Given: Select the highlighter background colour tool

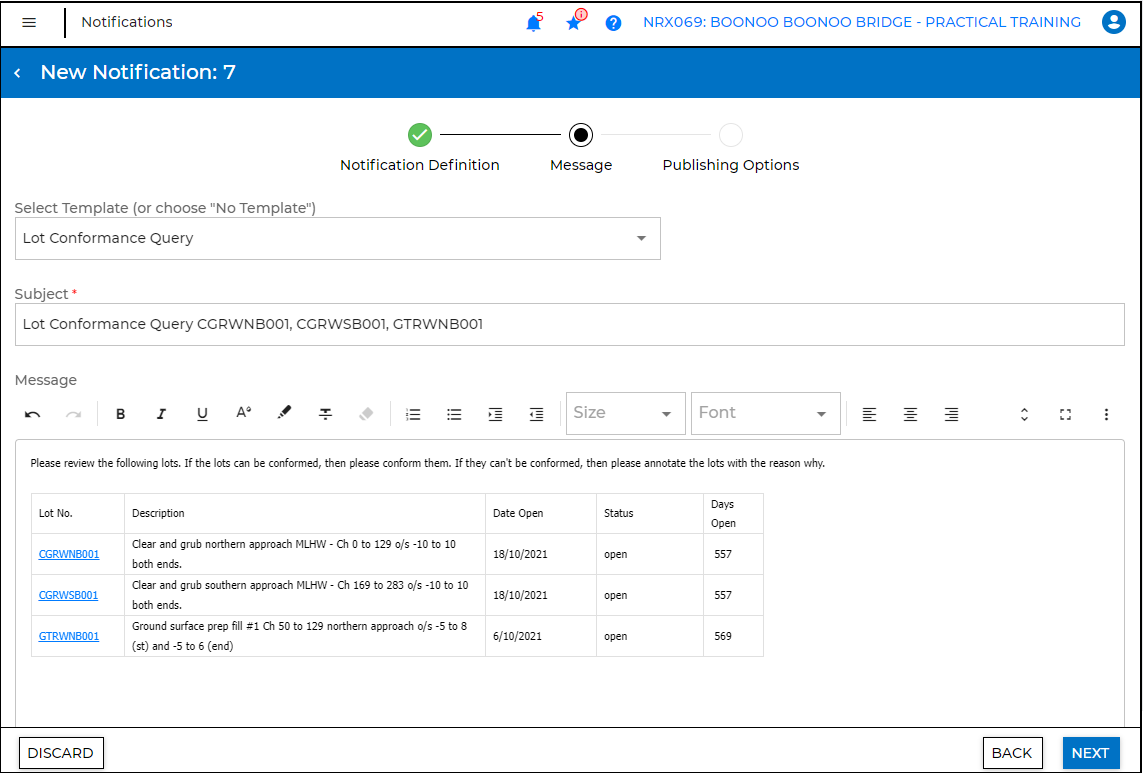Looking at the screenshot, I should (284, 413).
